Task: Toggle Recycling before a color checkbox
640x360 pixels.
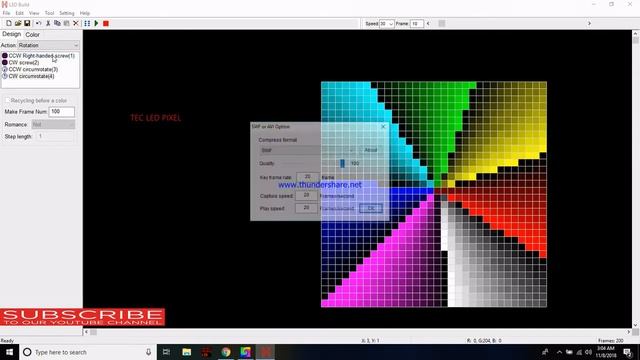Action: click(7, 100)
